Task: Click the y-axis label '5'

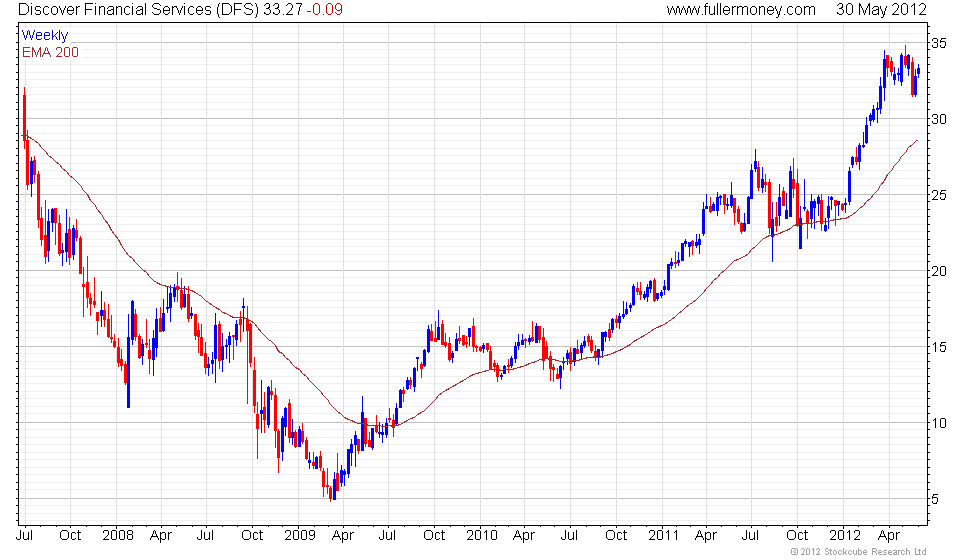Action: [x=935, y=499]
